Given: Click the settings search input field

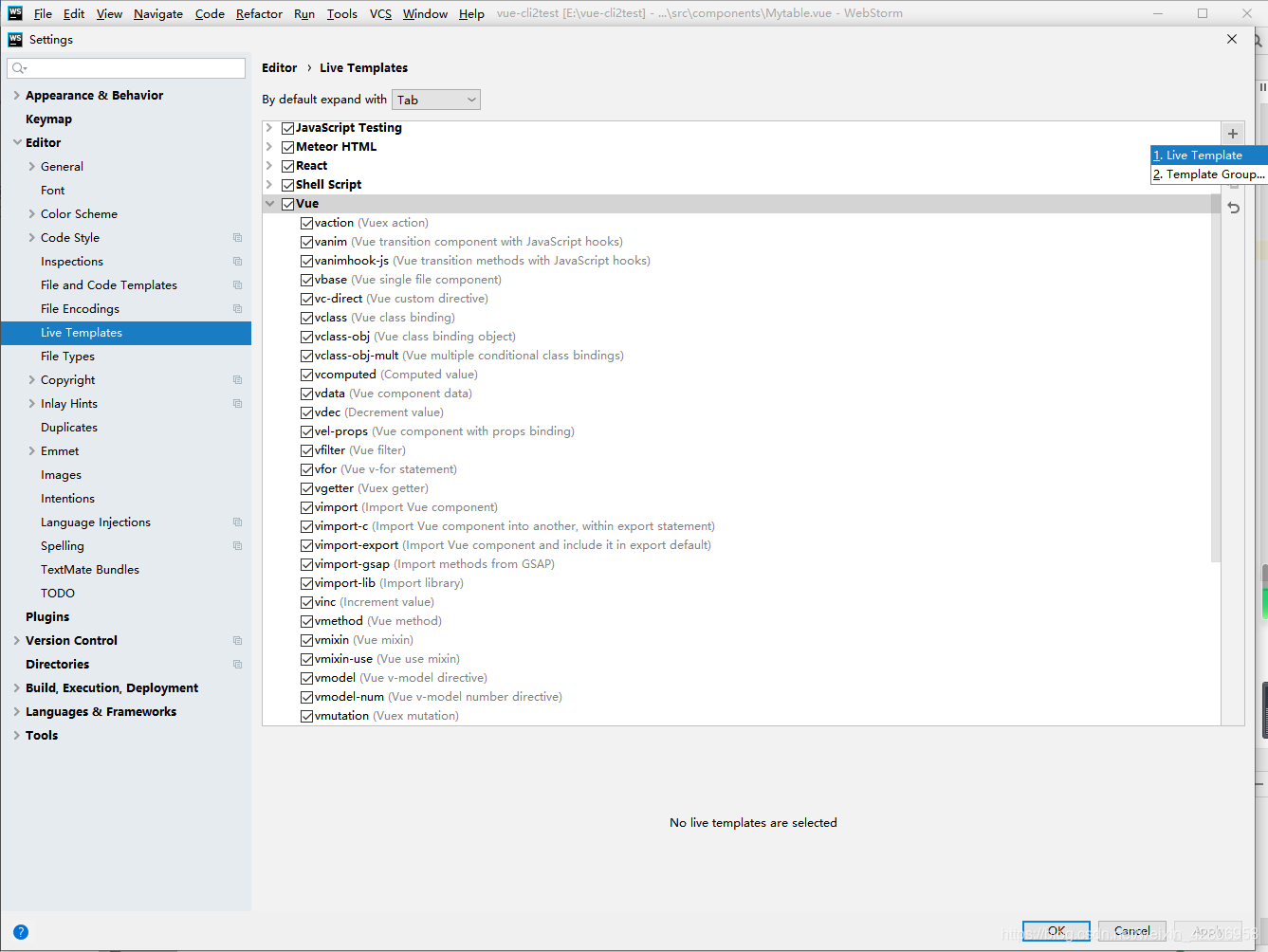Looking at the screenshot, I should click(x=126, y=68).
